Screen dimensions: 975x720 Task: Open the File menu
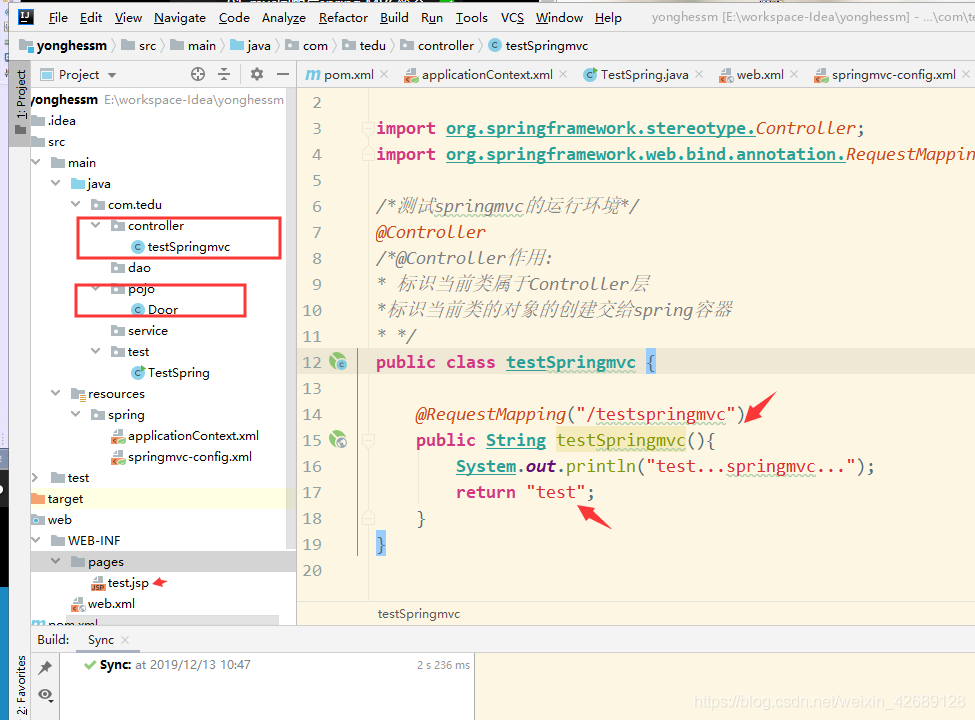pos(58,17)
